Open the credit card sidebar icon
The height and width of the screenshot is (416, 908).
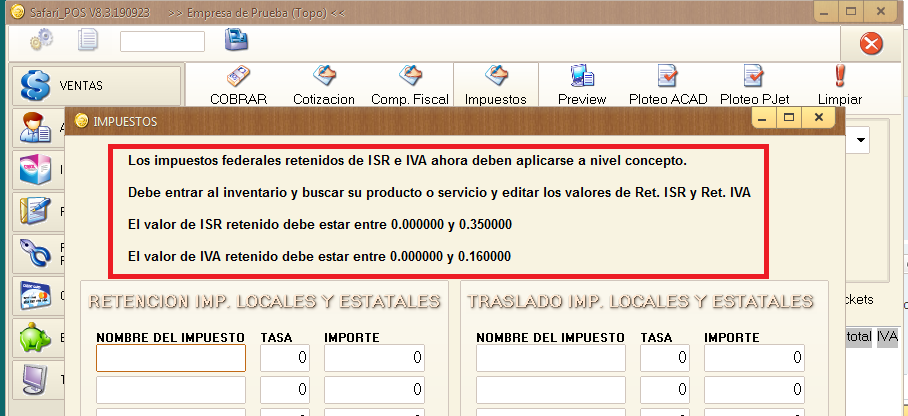[x=36, y=295]
